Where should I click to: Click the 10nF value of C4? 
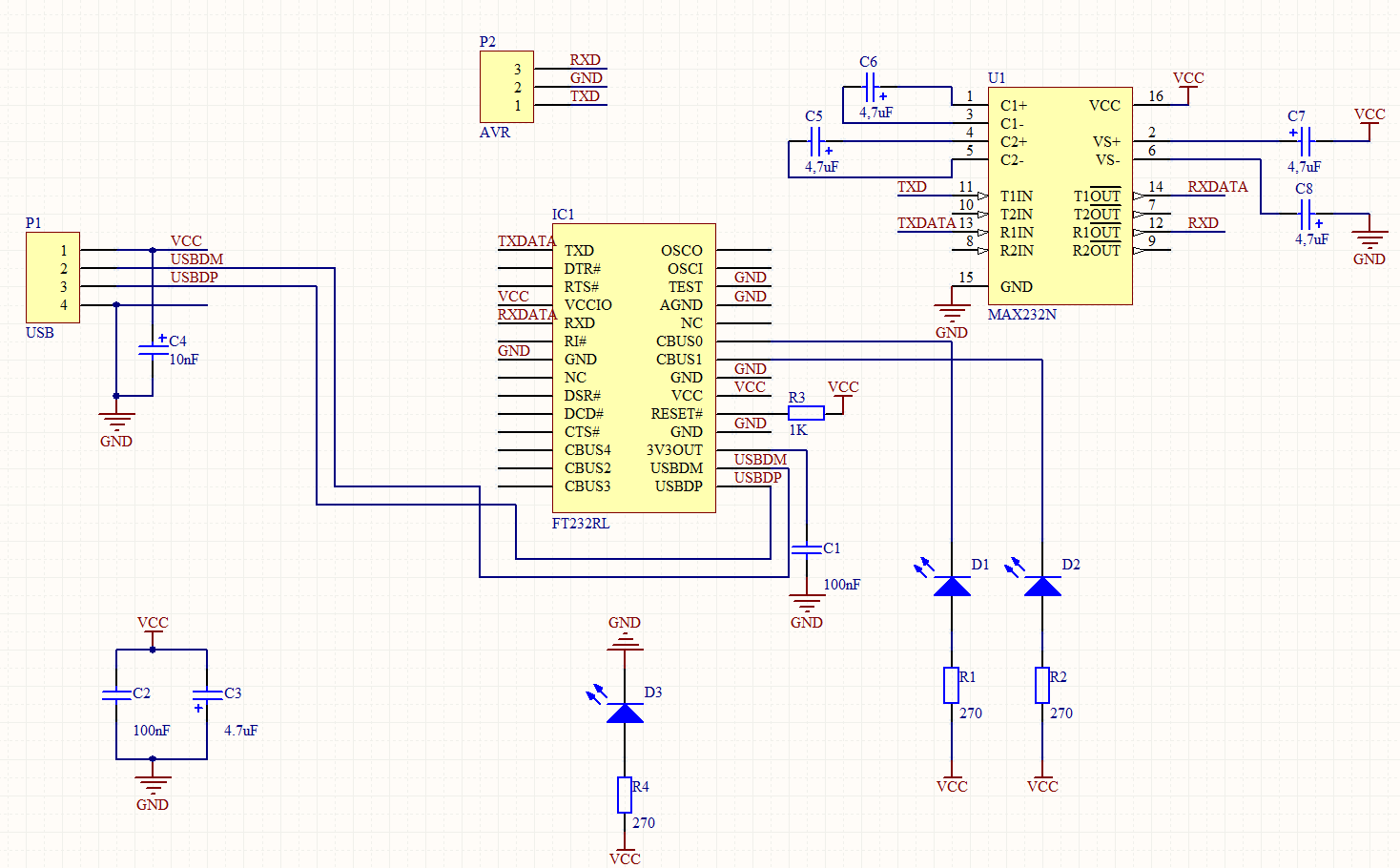tap(184, 360)
